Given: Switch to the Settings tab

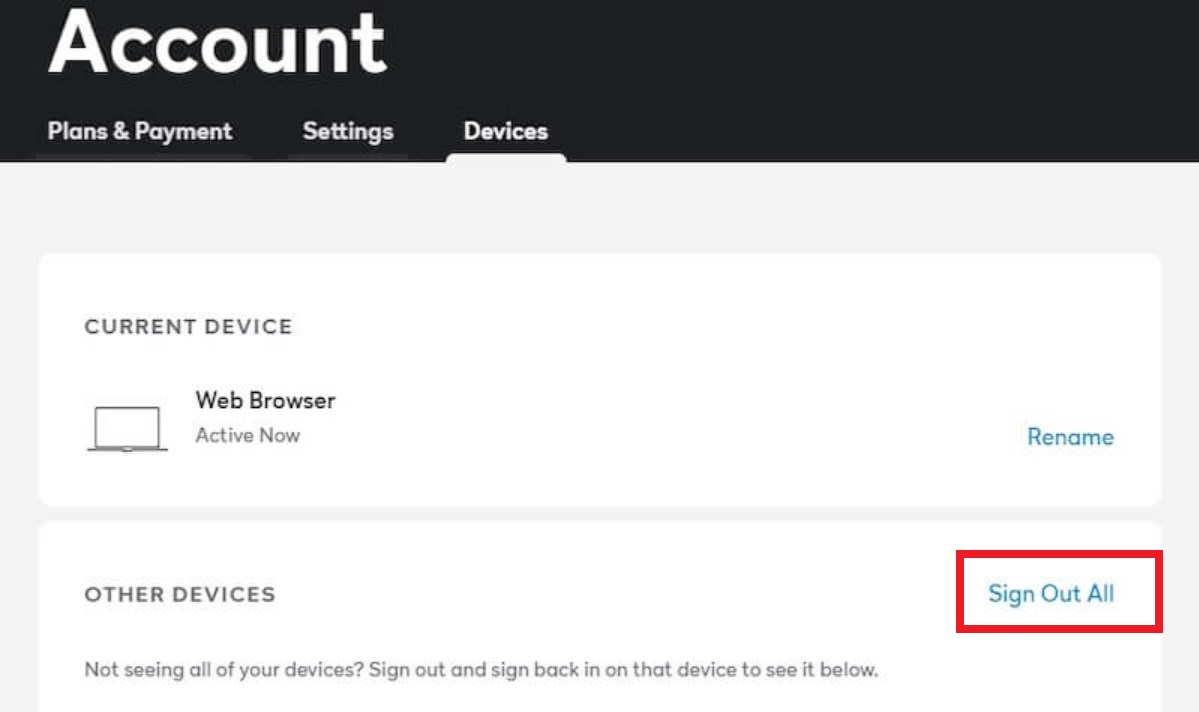Looking at the screenshot, I should (x=348, y=131).
